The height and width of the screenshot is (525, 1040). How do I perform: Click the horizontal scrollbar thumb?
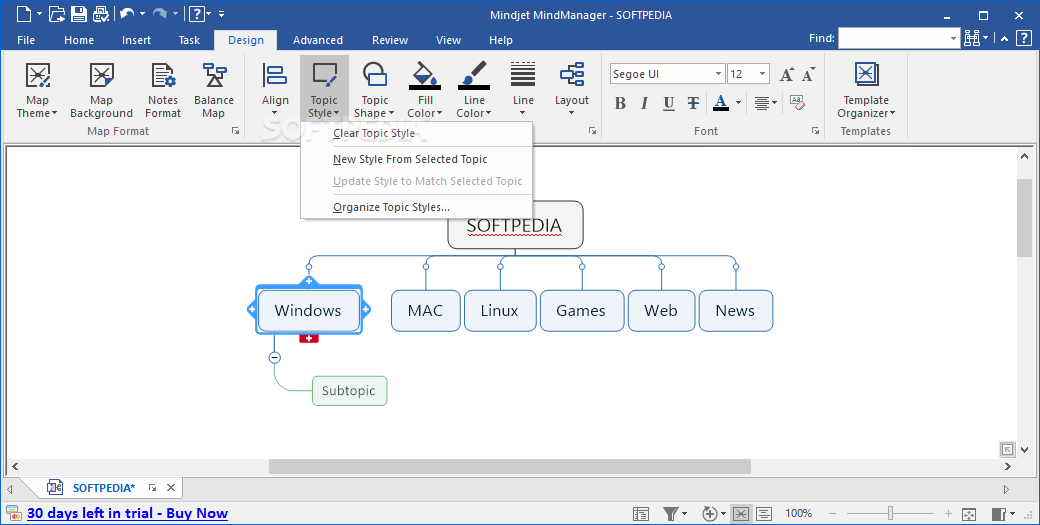[509, 467]
